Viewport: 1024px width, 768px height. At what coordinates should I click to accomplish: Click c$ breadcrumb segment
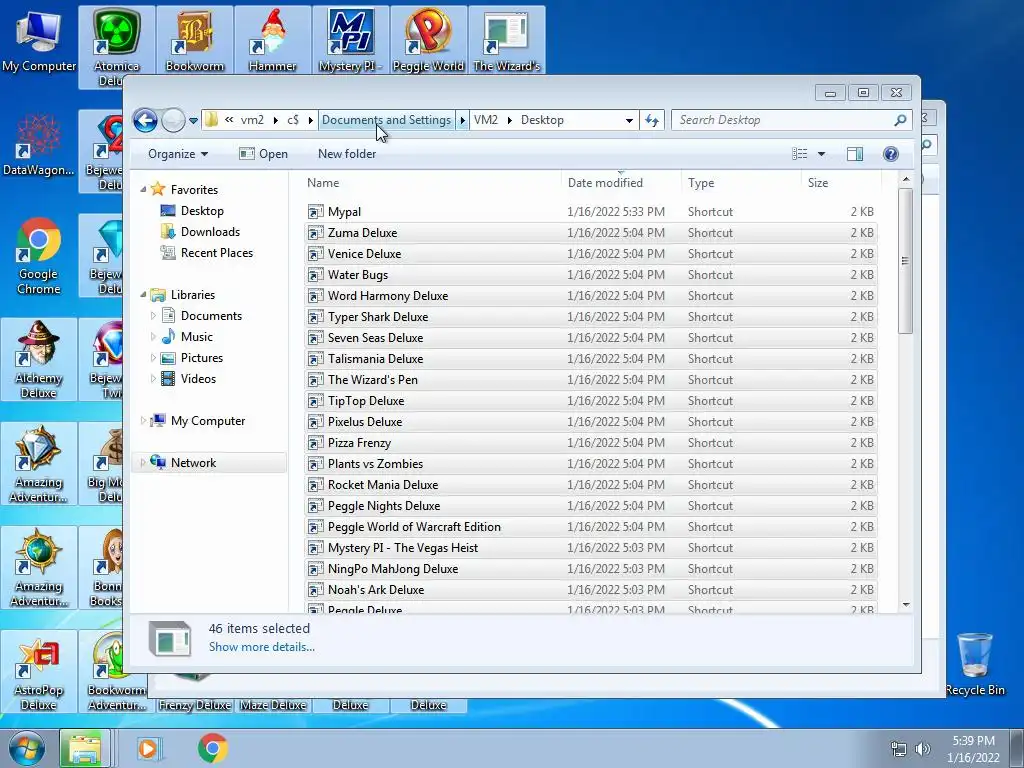pos(293,120)
